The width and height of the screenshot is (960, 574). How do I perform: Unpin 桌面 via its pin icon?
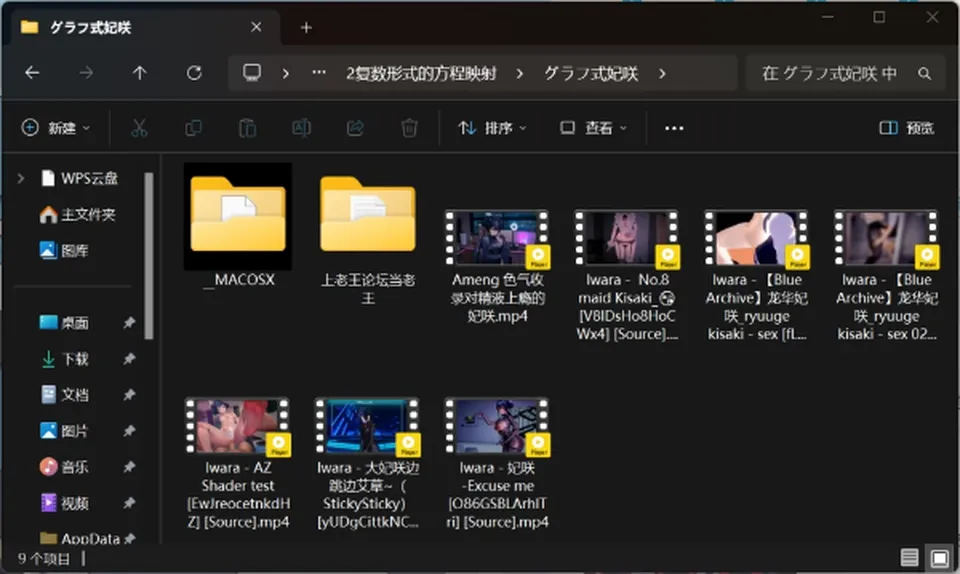(129, 322)
